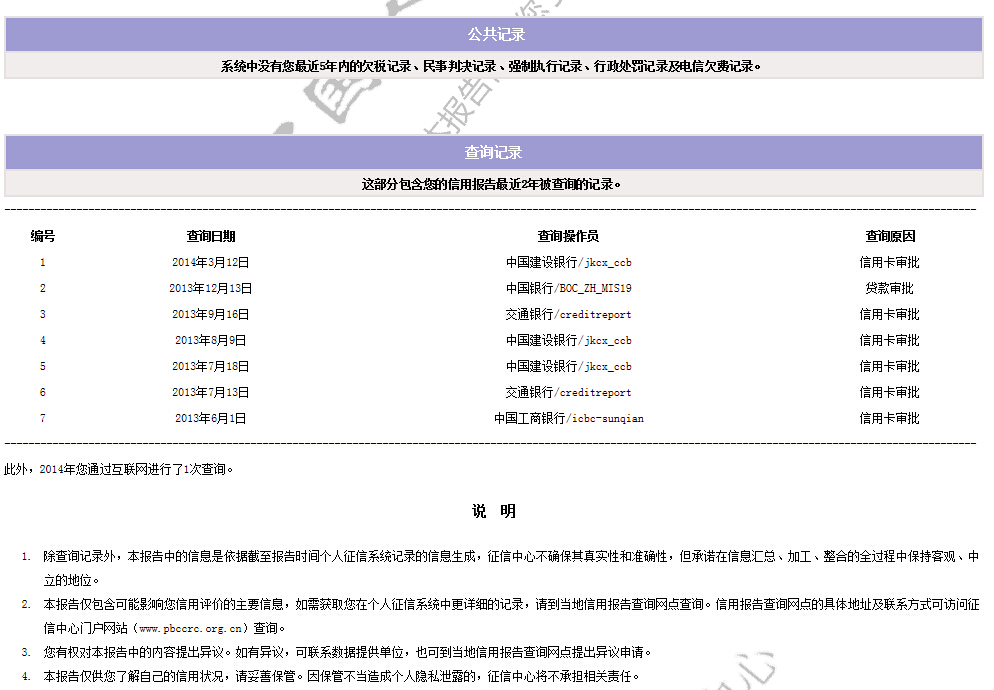Image resolution: width=994 pixels, height=690 pixels.
Task: Click row number 2 in 编号 column
Action: click(x=42, y=288)
